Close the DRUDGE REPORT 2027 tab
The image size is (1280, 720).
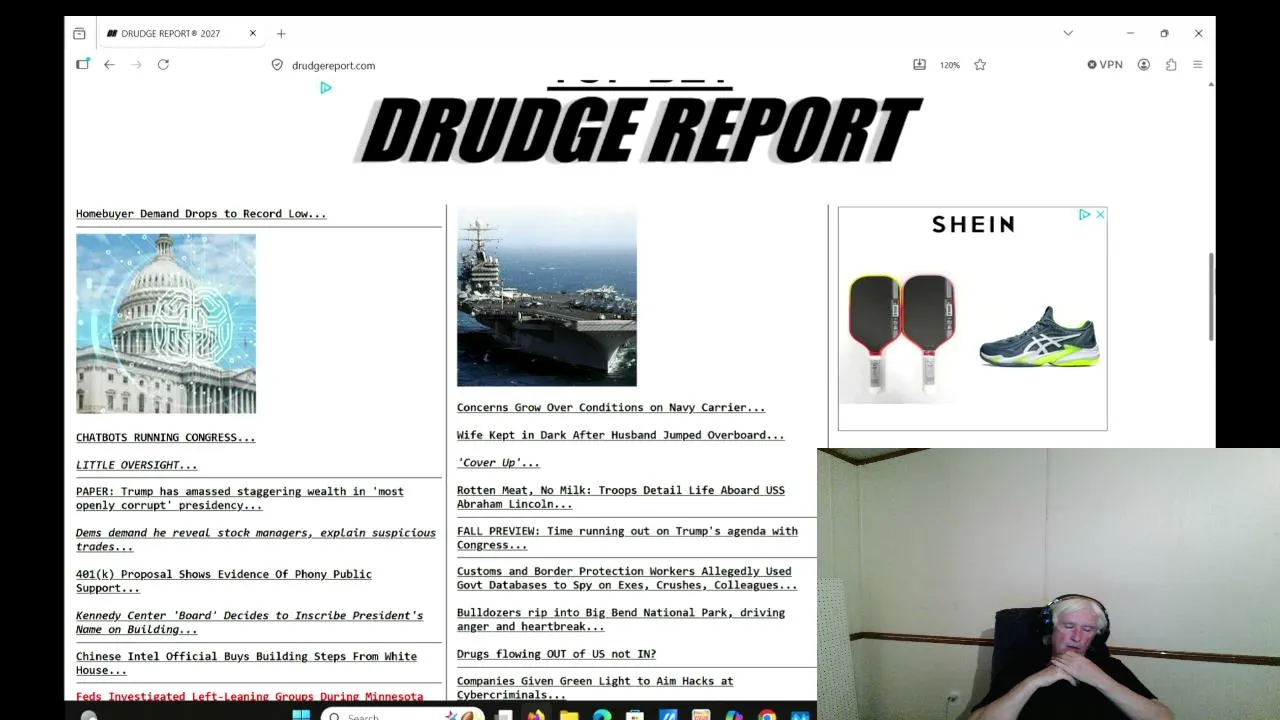(x=253, y=33)
